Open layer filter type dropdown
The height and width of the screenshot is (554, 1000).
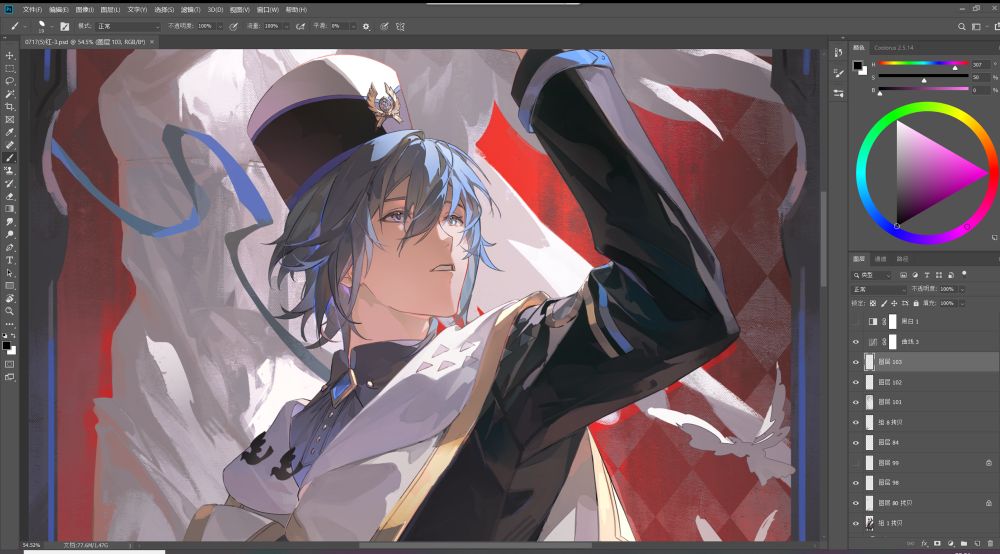(x=872, y=275)
